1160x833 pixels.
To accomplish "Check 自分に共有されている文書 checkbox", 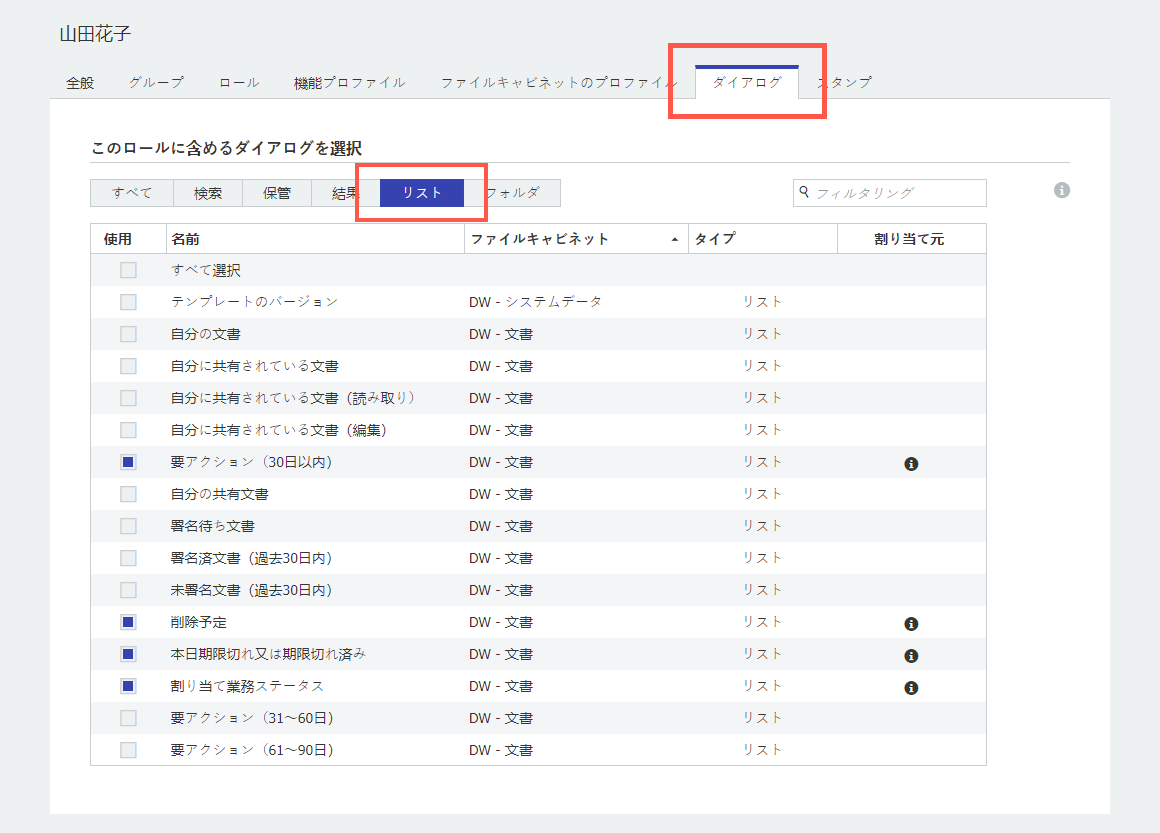I will click(x=128, y=365).
